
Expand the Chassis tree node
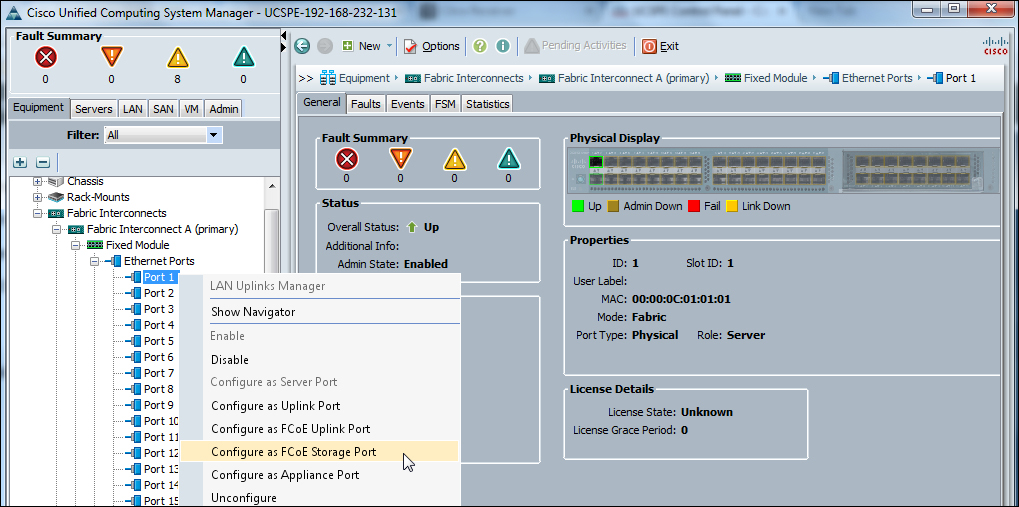(38, 181)
